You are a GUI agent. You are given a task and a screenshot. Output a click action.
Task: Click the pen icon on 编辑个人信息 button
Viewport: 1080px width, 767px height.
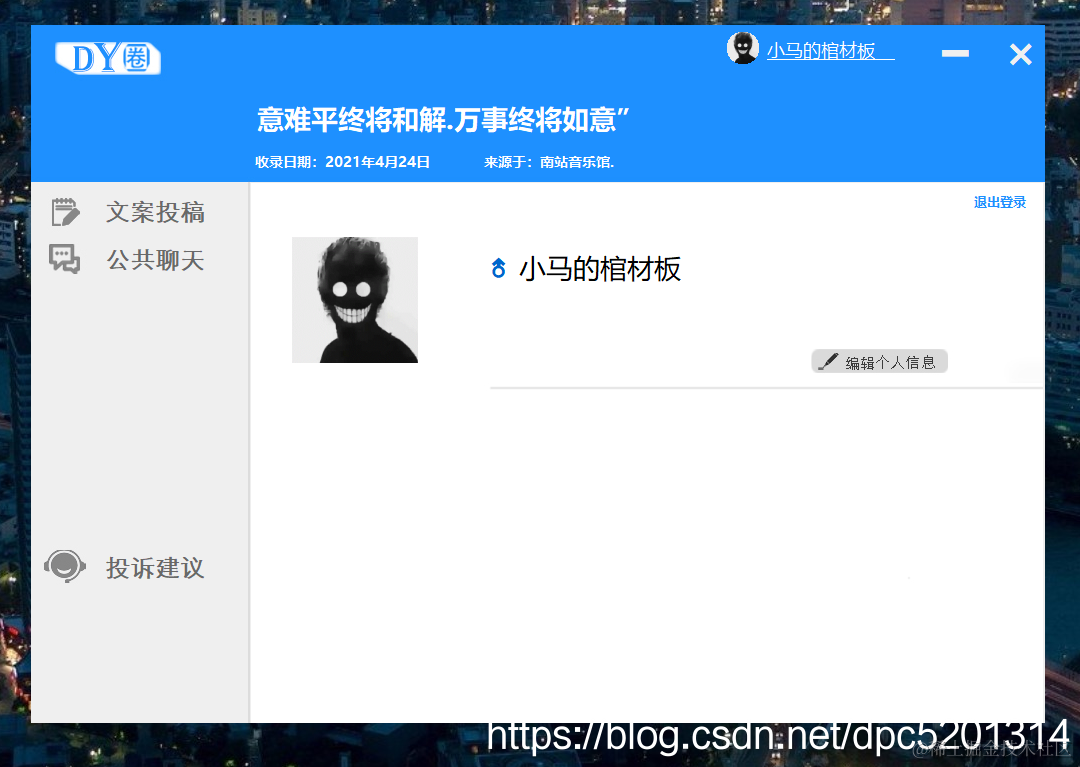[827, 361]
